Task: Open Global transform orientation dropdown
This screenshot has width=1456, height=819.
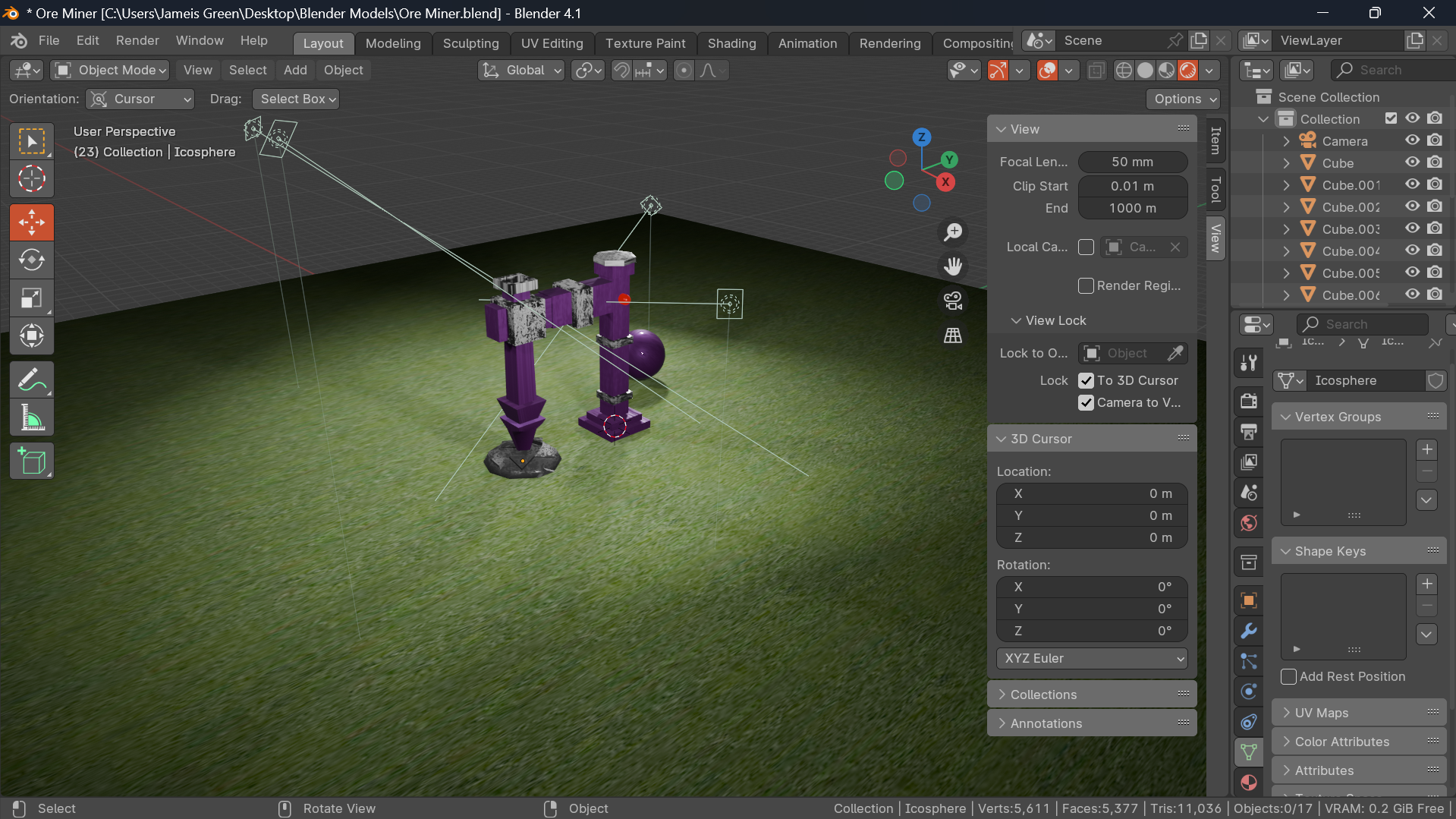Action: [x=522, y=71]
